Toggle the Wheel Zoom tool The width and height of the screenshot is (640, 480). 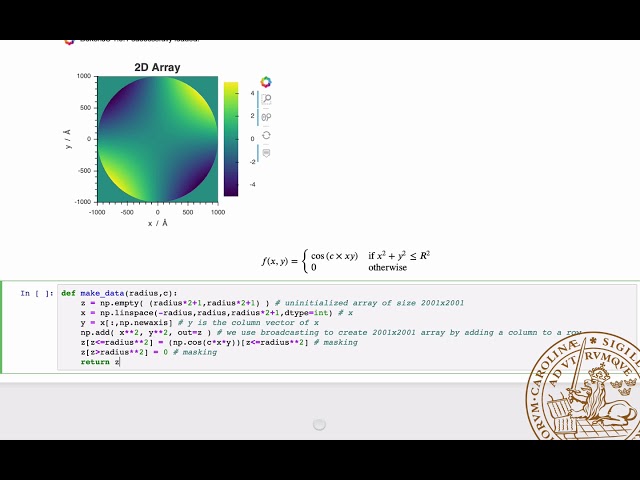pos(267,117)
